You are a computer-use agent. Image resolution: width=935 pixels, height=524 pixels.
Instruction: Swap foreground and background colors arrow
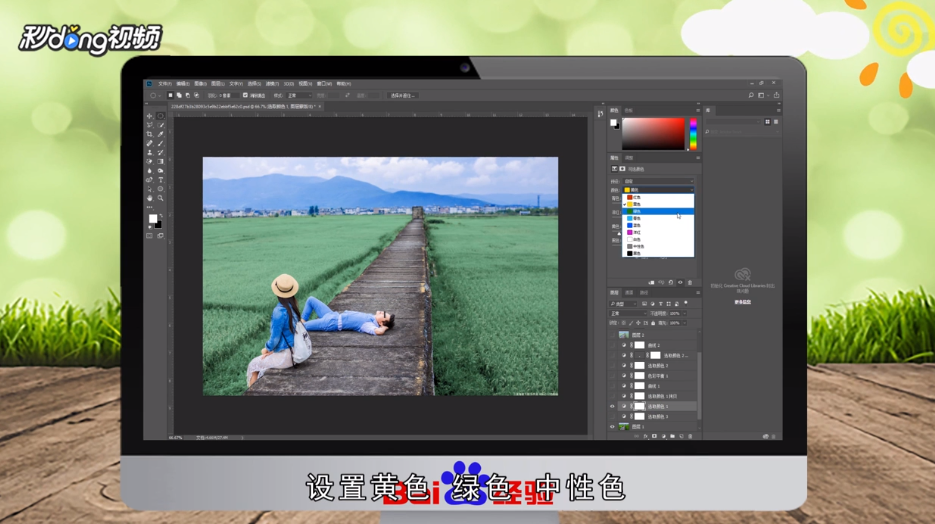[161, 215]
